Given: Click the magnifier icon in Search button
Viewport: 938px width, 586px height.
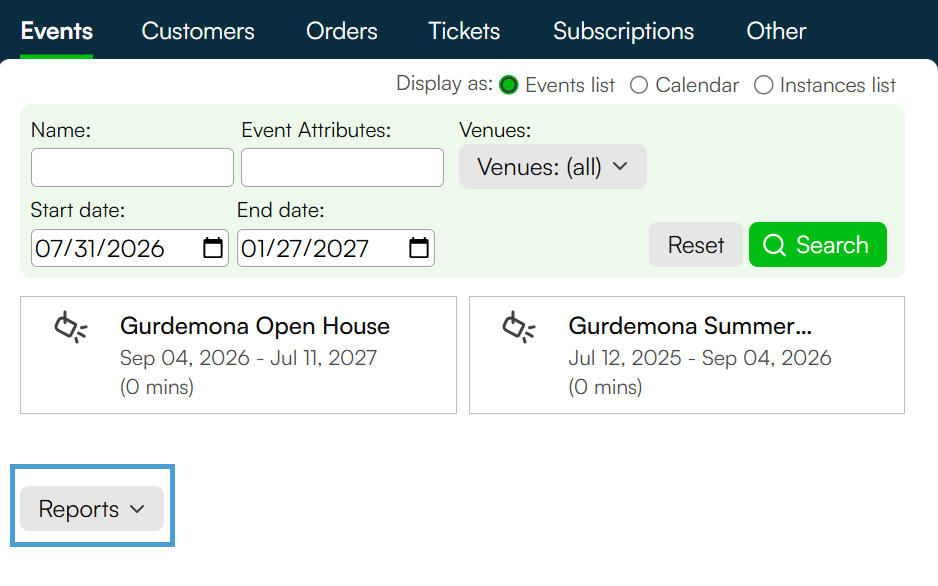Looking at the screenshot, I should click(x=774, y=245).
